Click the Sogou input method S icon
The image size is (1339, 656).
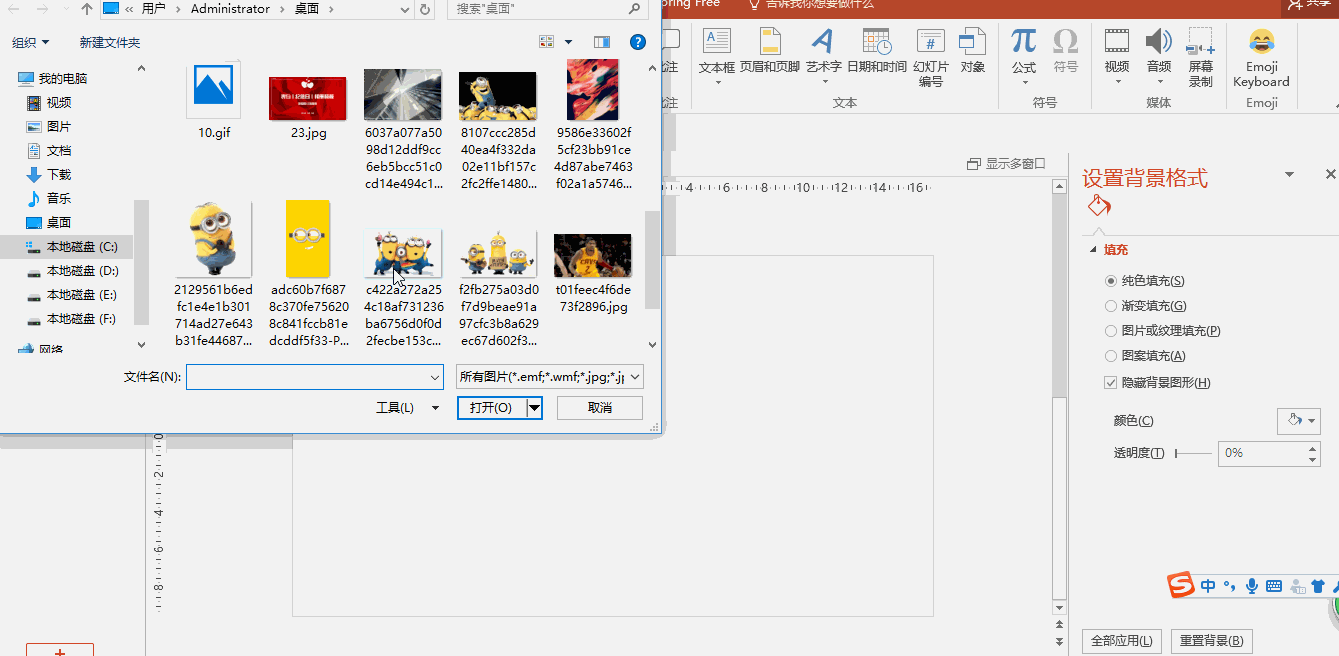click(x=1182, y=586)
